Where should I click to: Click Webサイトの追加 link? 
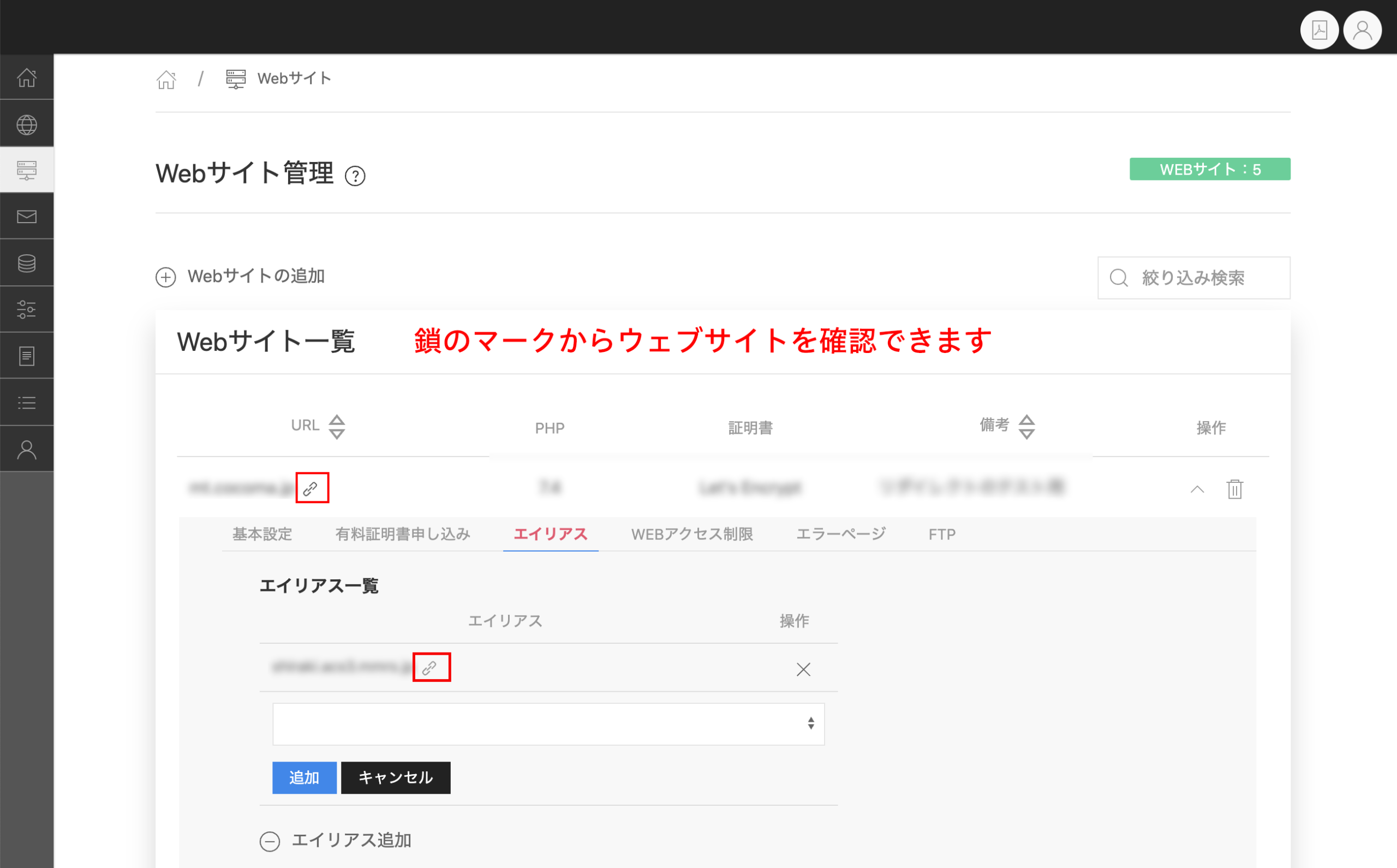[x=240, y=277]
